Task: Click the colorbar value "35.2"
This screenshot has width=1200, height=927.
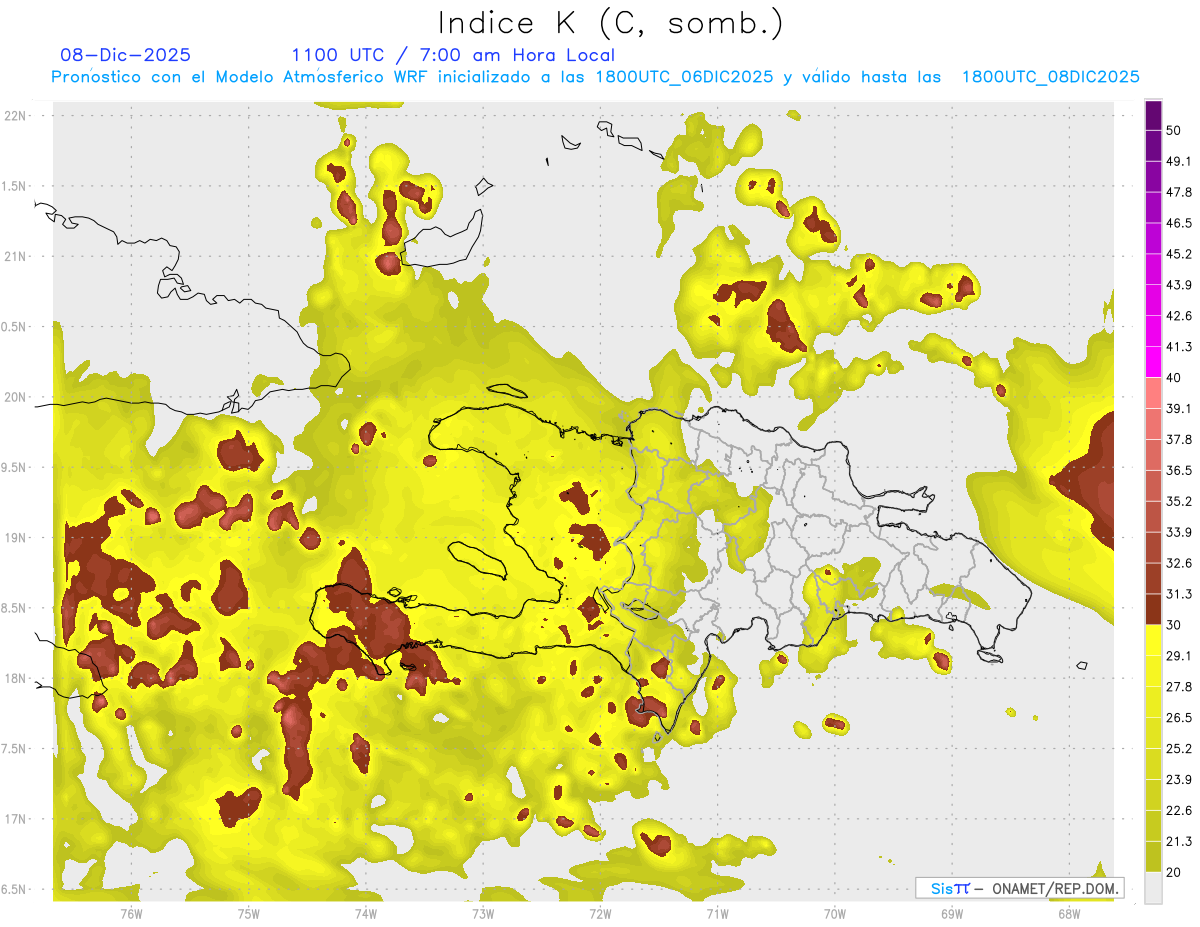Action: (1179, 501)
